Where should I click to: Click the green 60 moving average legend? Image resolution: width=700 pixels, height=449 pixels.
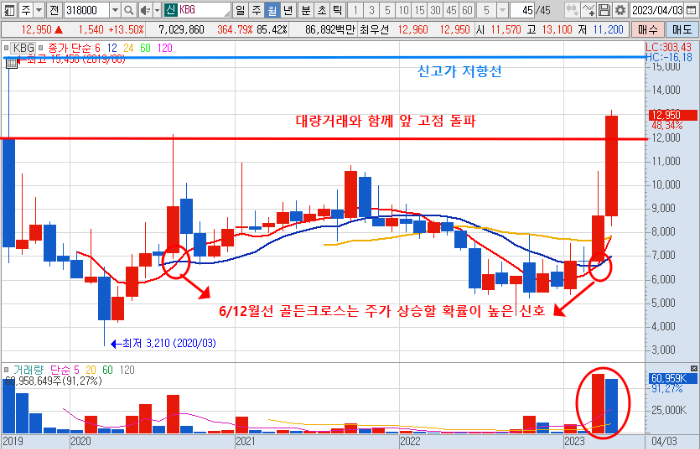pos(146,48)
